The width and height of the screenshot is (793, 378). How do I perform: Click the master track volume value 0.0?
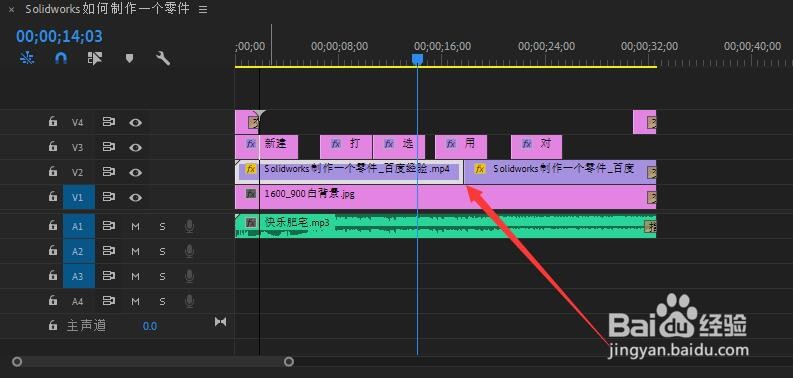point(150,326)
